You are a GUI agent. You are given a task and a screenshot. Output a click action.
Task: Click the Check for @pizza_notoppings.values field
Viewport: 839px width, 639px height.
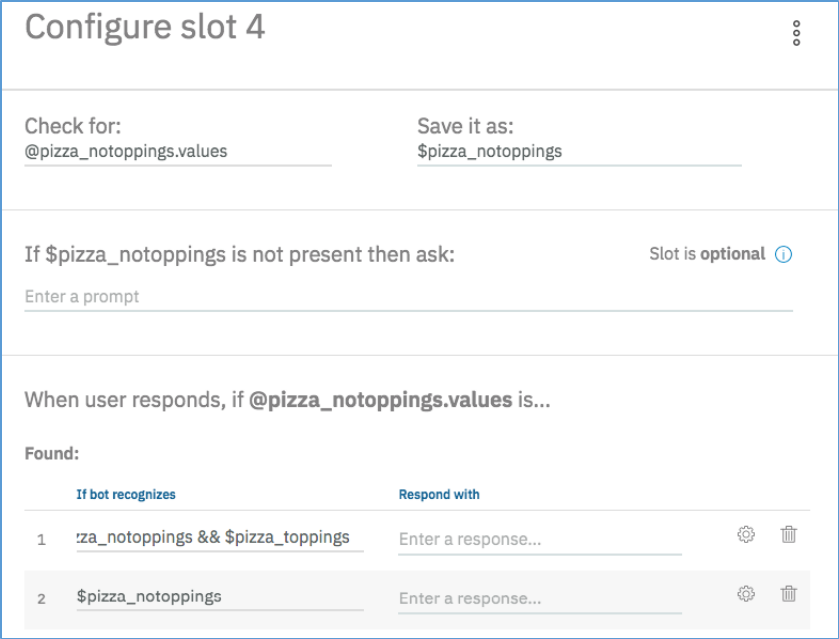177,152
